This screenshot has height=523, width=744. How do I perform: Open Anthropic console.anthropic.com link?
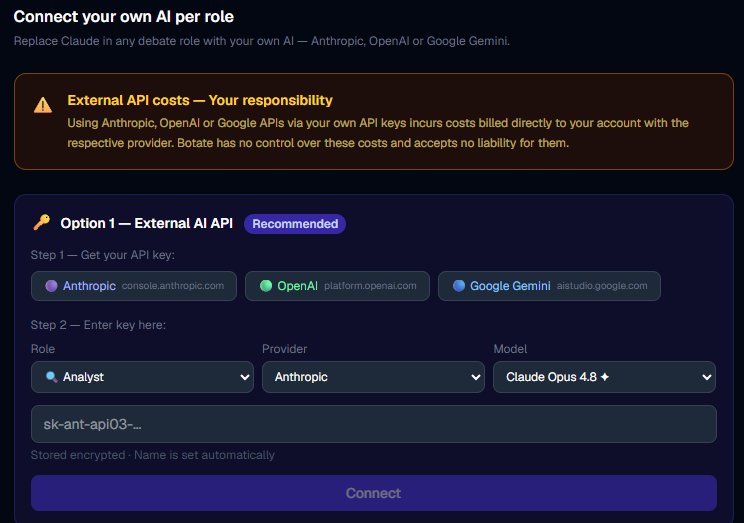(x=134, y=286)
